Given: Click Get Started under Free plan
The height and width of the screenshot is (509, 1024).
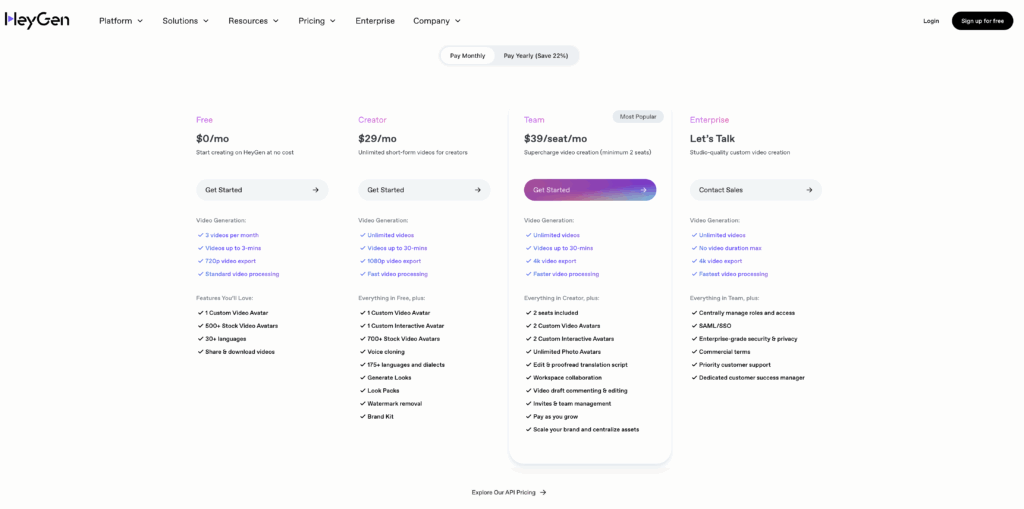Looking at the screenshot, I should [262, 189].
